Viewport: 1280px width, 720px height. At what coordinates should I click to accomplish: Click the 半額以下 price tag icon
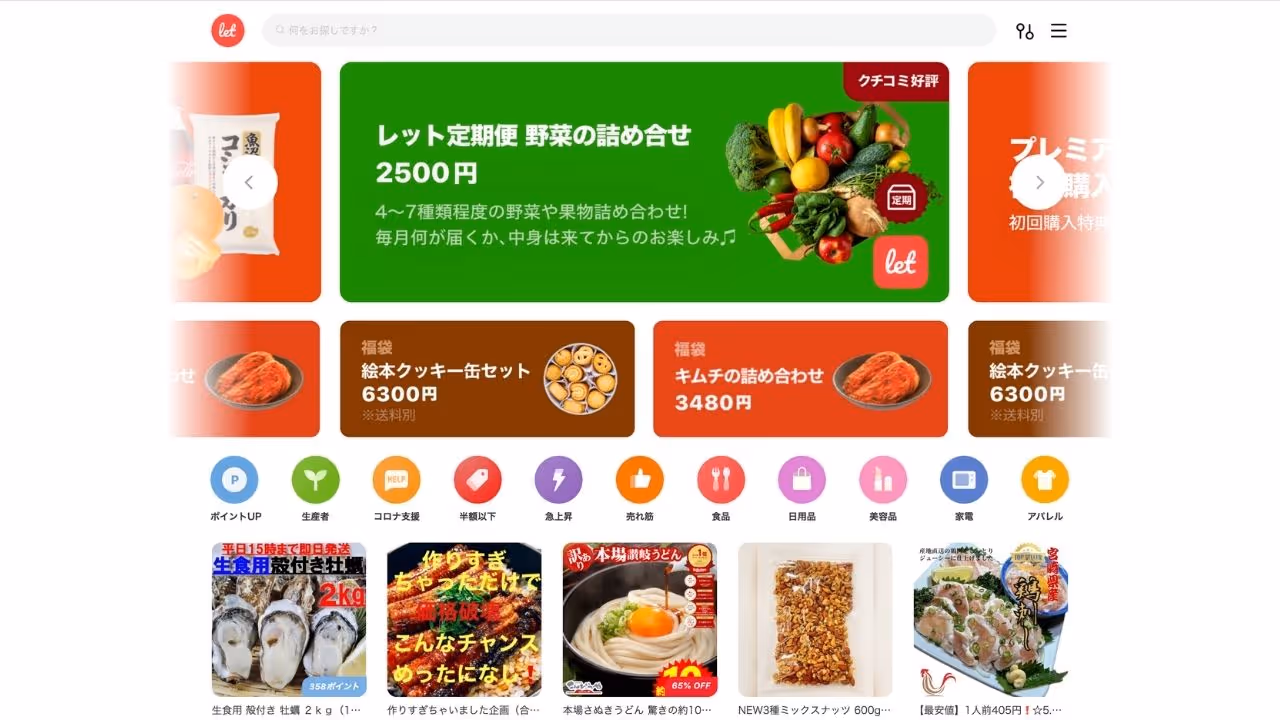tap(477, 480)
